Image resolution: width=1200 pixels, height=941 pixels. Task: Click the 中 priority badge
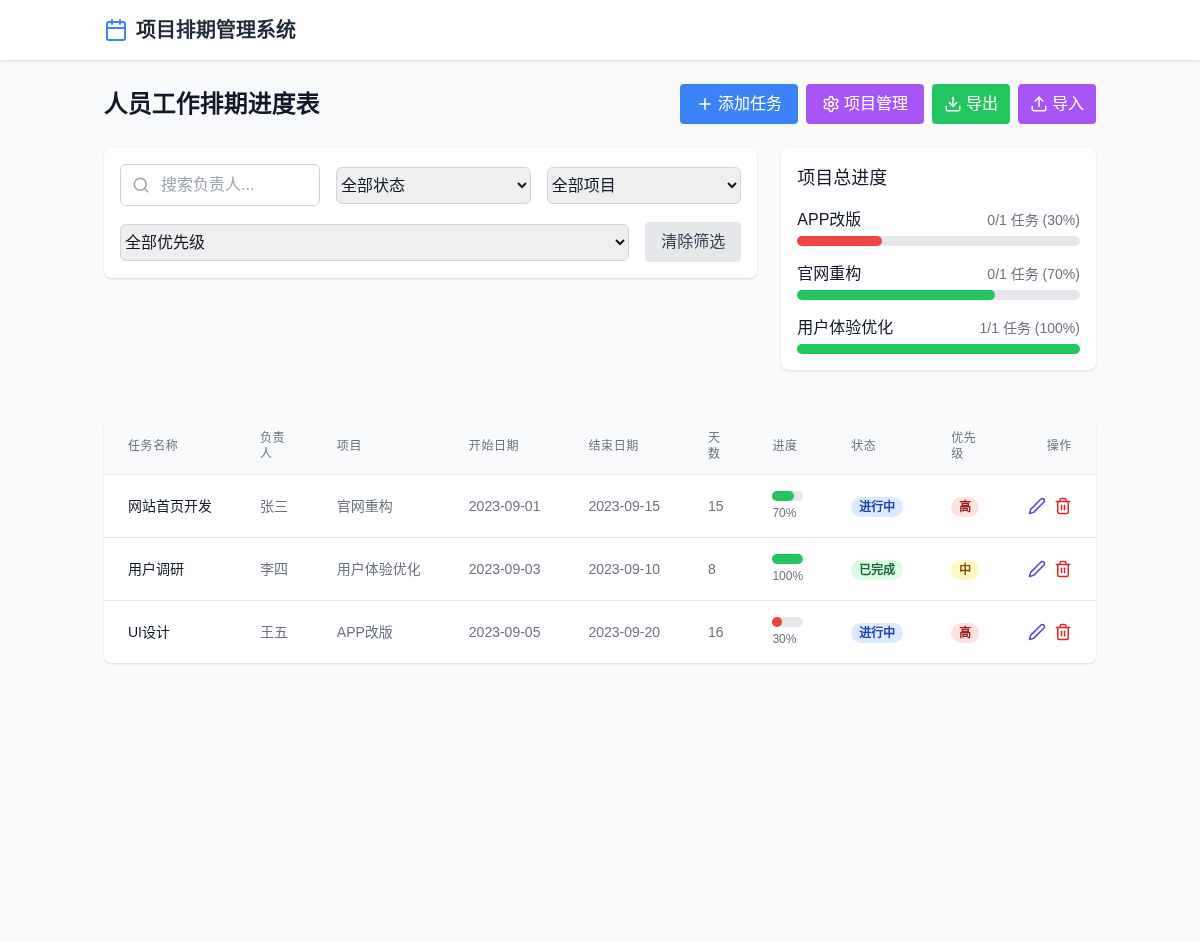[965, 570]
